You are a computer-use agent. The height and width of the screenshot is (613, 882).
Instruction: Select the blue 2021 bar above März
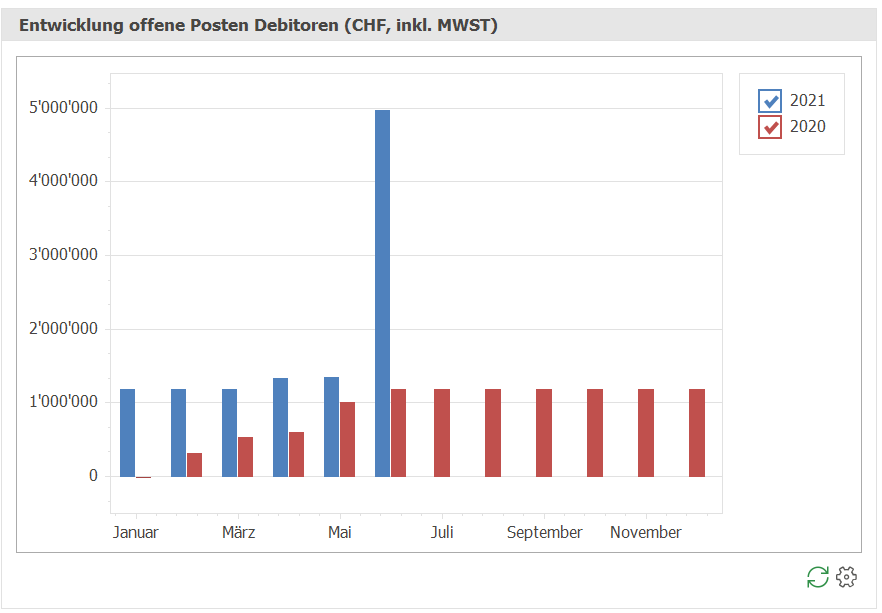pyautogui.click(x=230, y=433)
